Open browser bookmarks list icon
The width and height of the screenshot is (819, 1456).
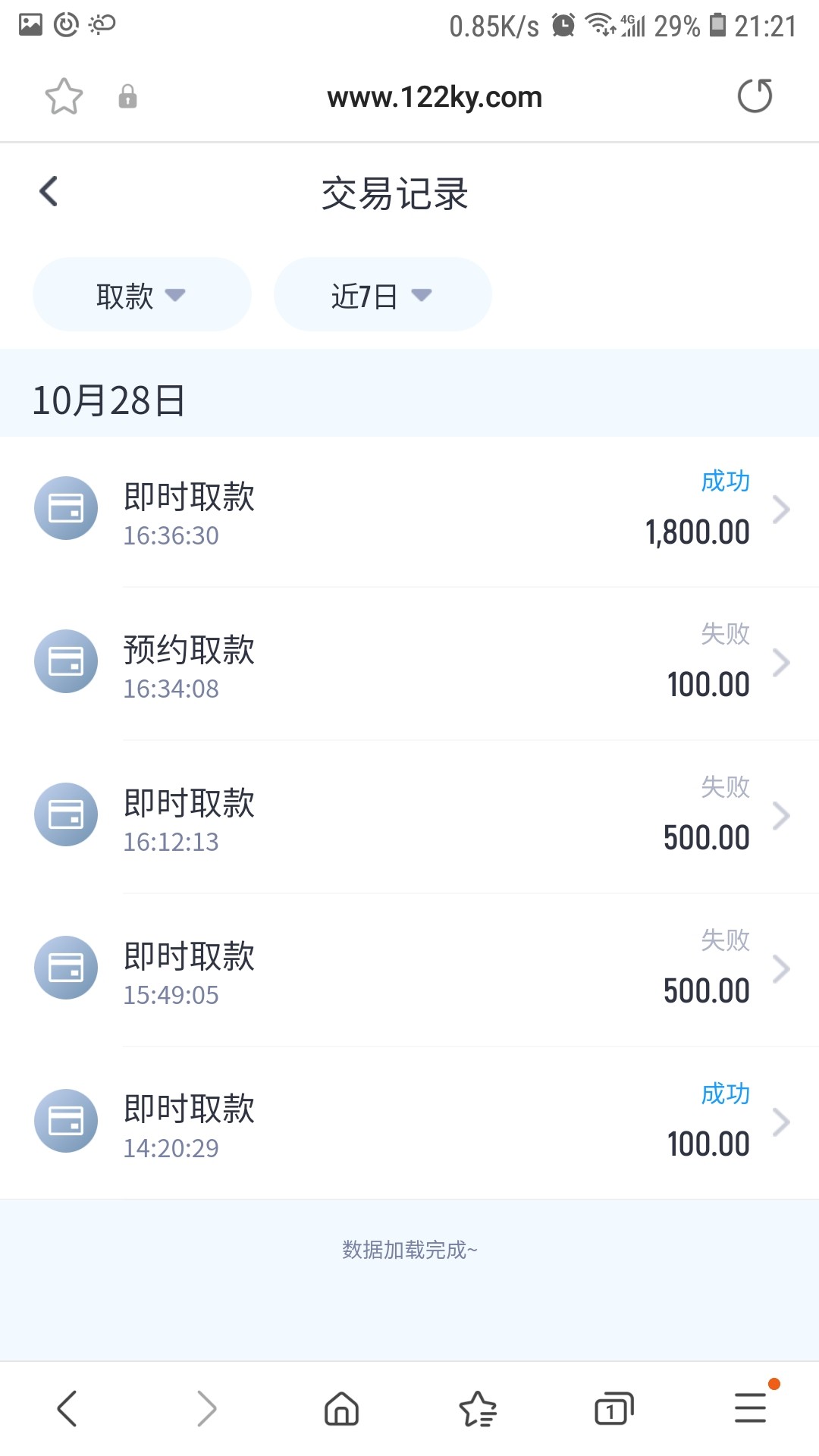click(478, 1409)
